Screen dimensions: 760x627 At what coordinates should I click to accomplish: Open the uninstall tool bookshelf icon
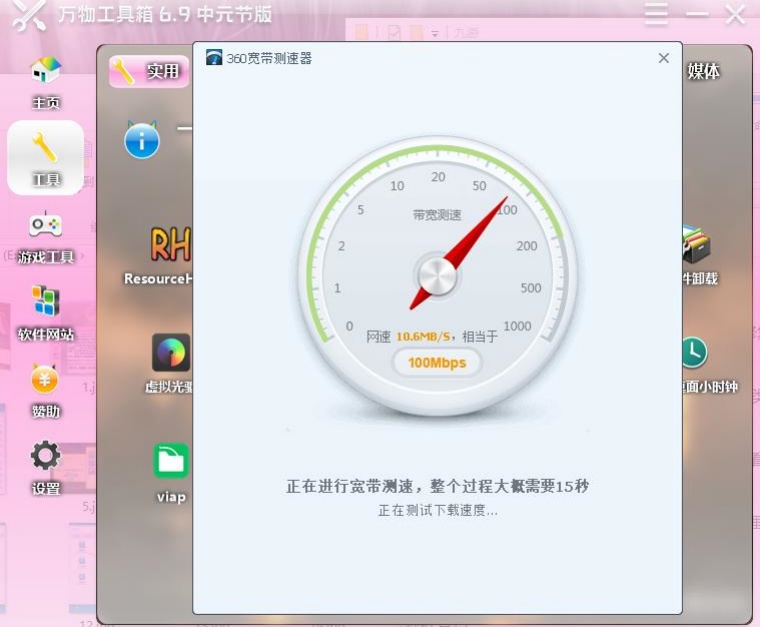click(697, 245)
